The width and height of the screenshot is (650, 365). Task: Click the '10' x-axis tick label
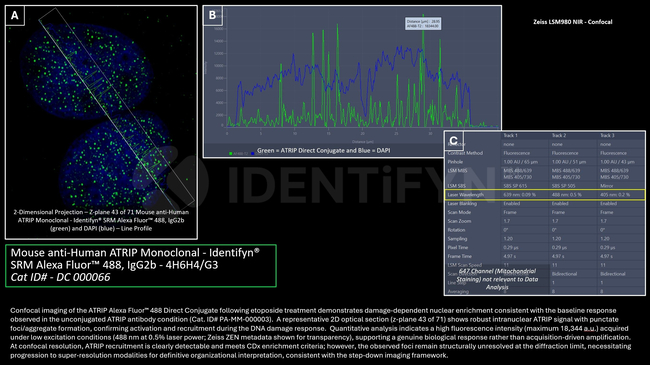[x=295, y=134]
